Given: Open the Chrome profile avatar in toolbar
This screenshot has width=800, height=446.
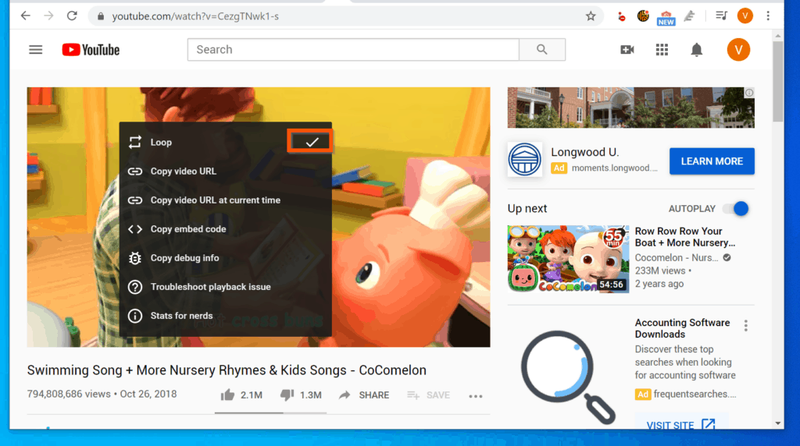Looking at the screenshot, I should tap(745, 16).
